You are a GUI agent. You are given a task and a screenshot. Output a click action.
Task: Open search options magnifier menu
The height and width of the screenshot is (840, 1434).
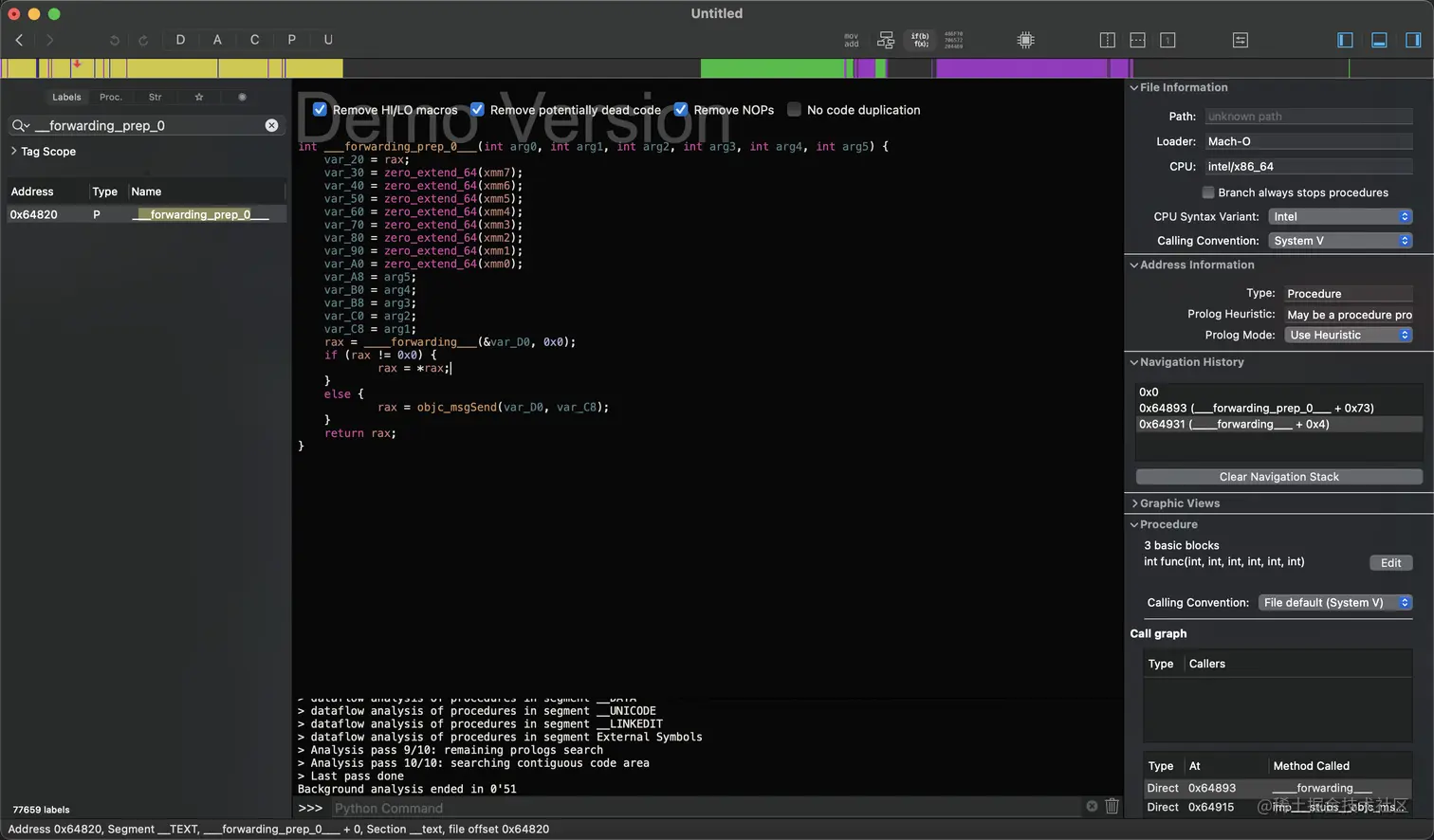point(20,125)
